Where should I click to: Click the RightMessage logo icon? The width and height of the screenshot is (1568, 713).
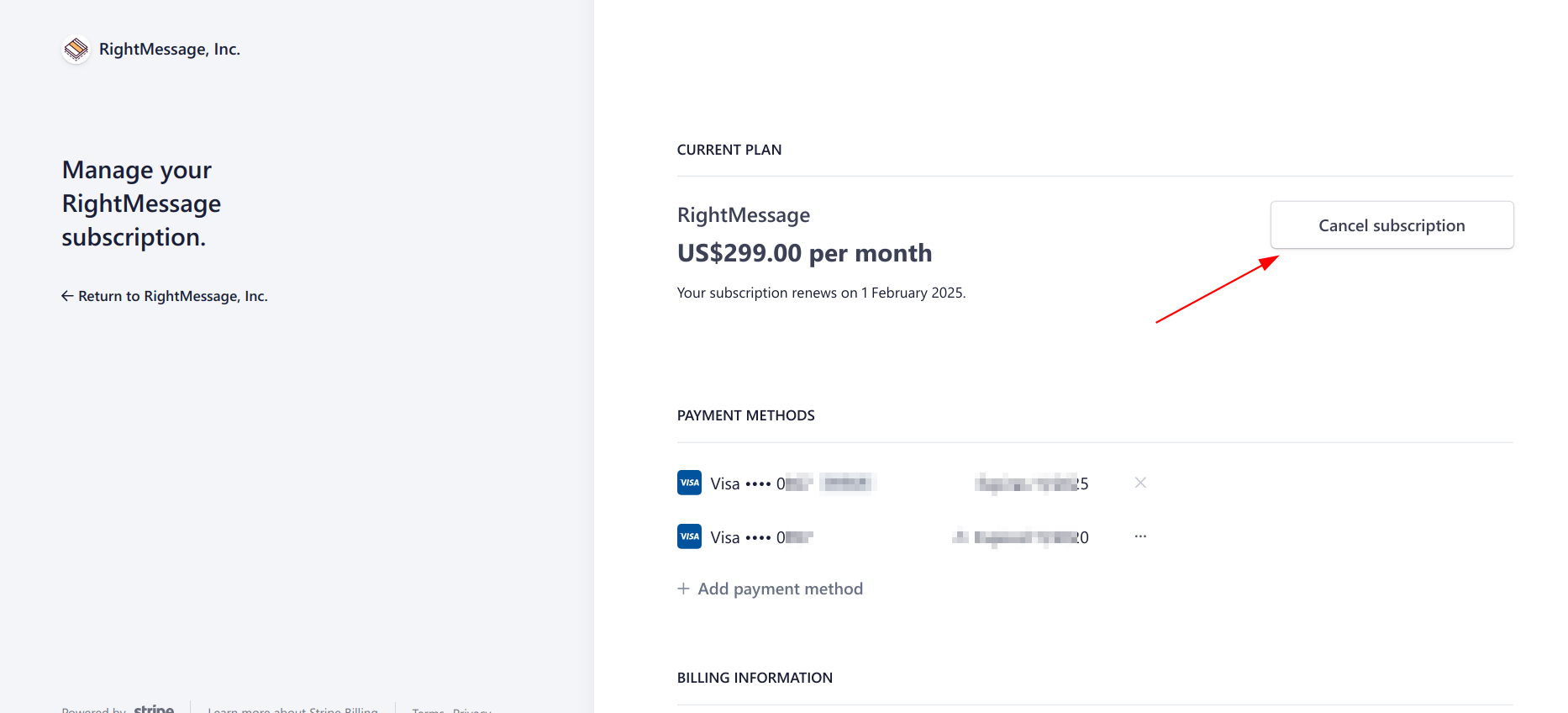pos(76,50)
